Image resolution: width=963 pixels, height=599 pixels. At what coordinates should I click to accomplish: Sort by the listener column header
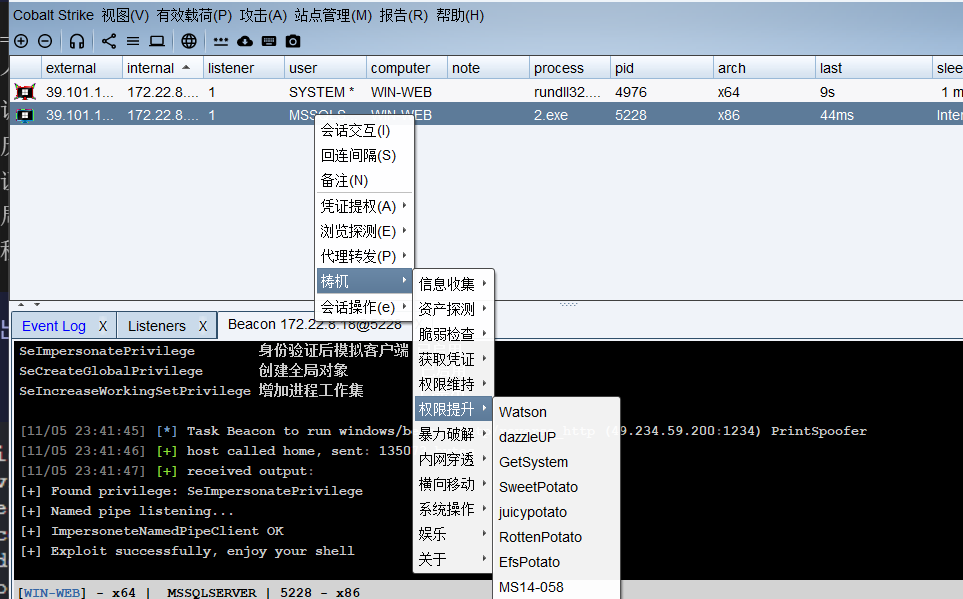[243, 68]
